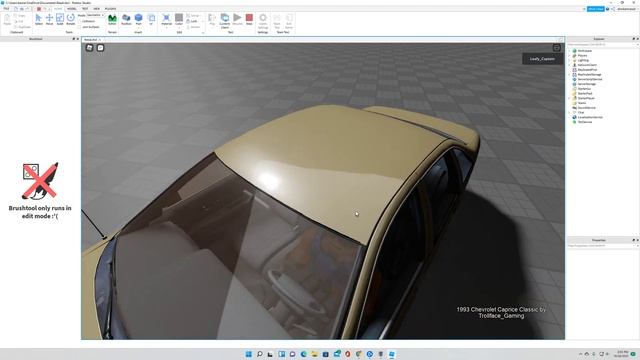Click the red stop icon in quick access bar
The width and height of the screenshot is (640, 360).
click(39, 9)
